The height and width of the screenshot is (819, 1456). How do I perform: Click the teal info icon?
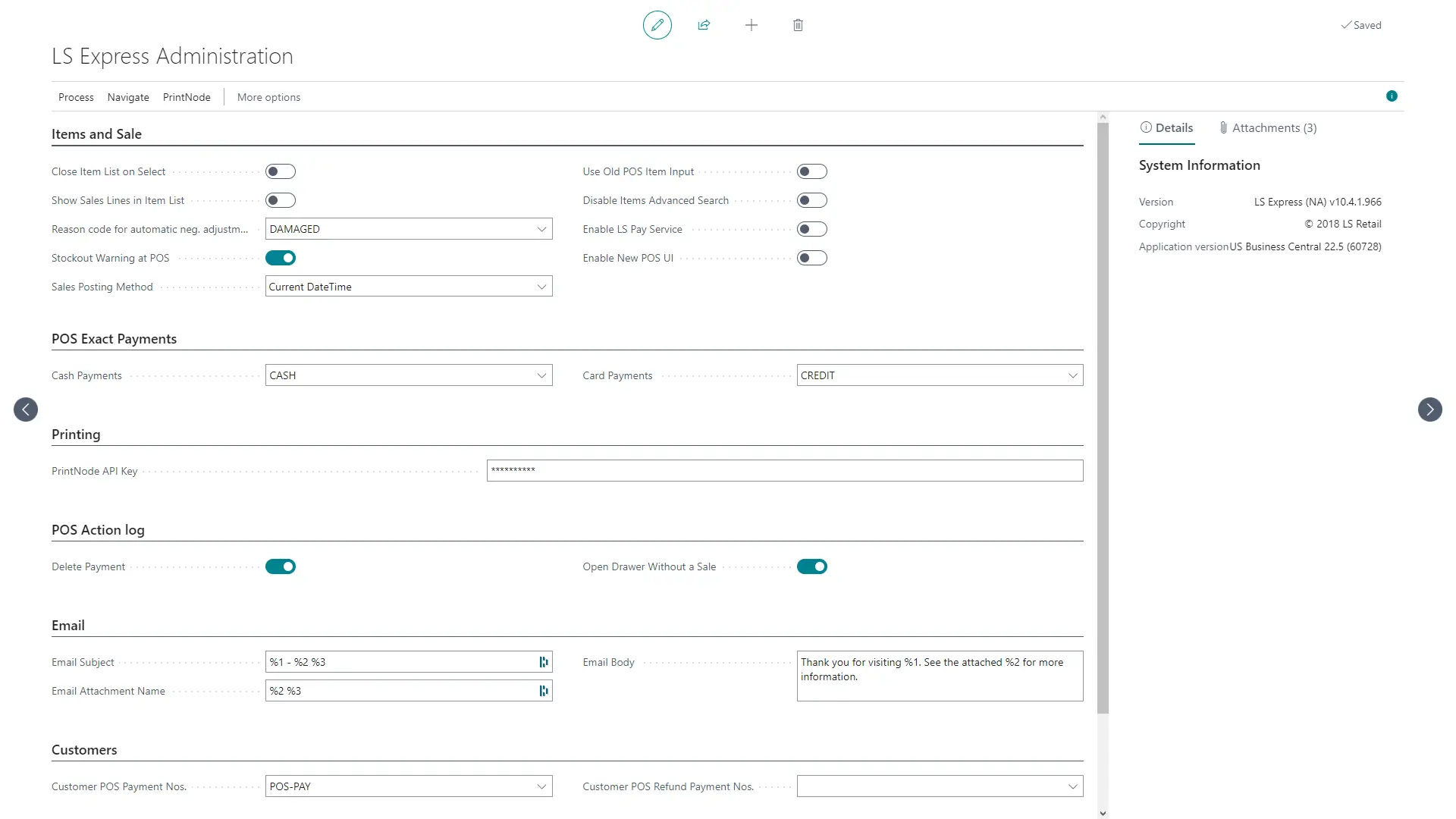[1392, 96]
